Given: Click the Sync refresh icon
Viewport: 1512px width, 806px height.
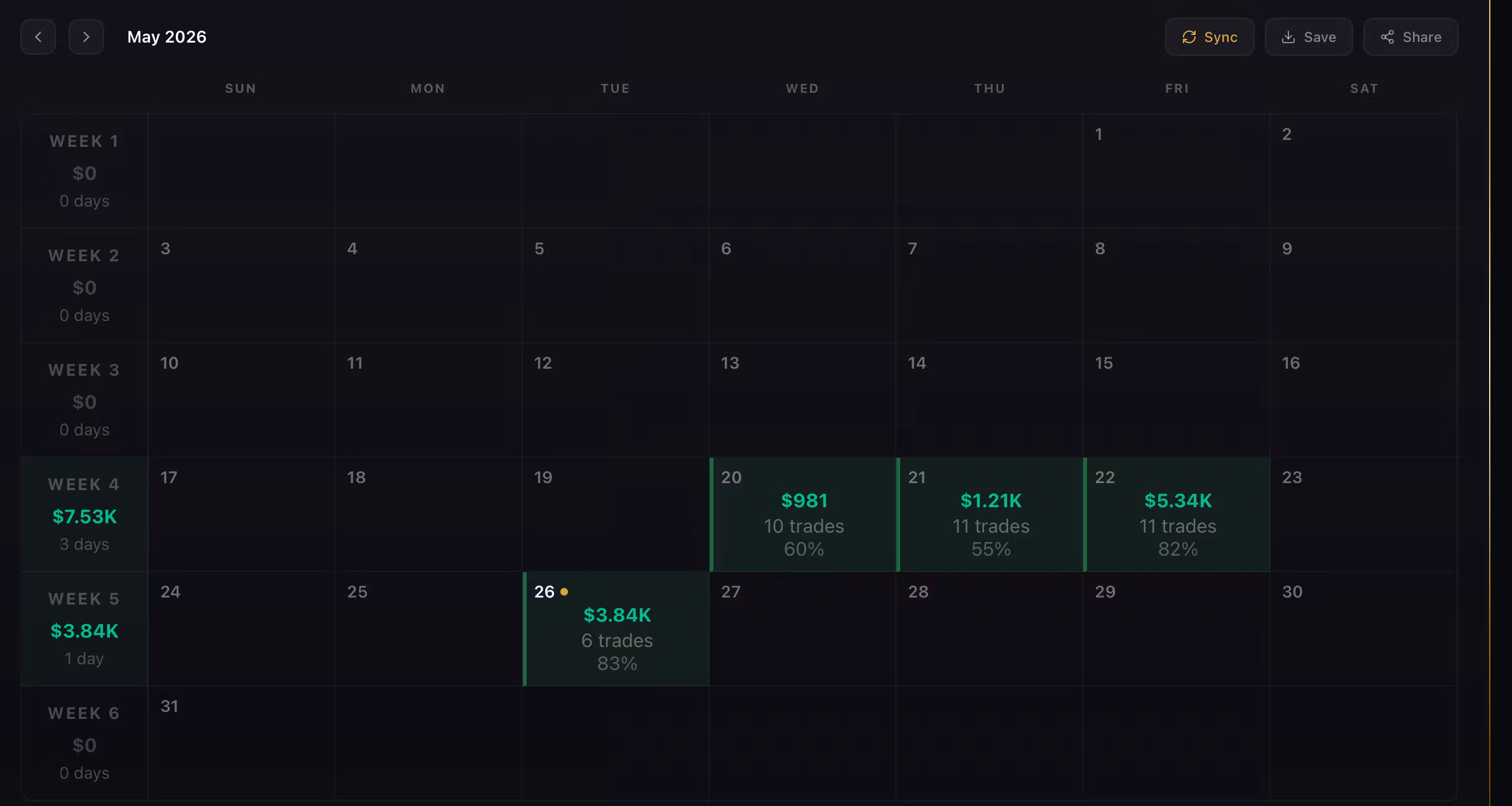Looking at the screenshot, I should pos(1189,37).
